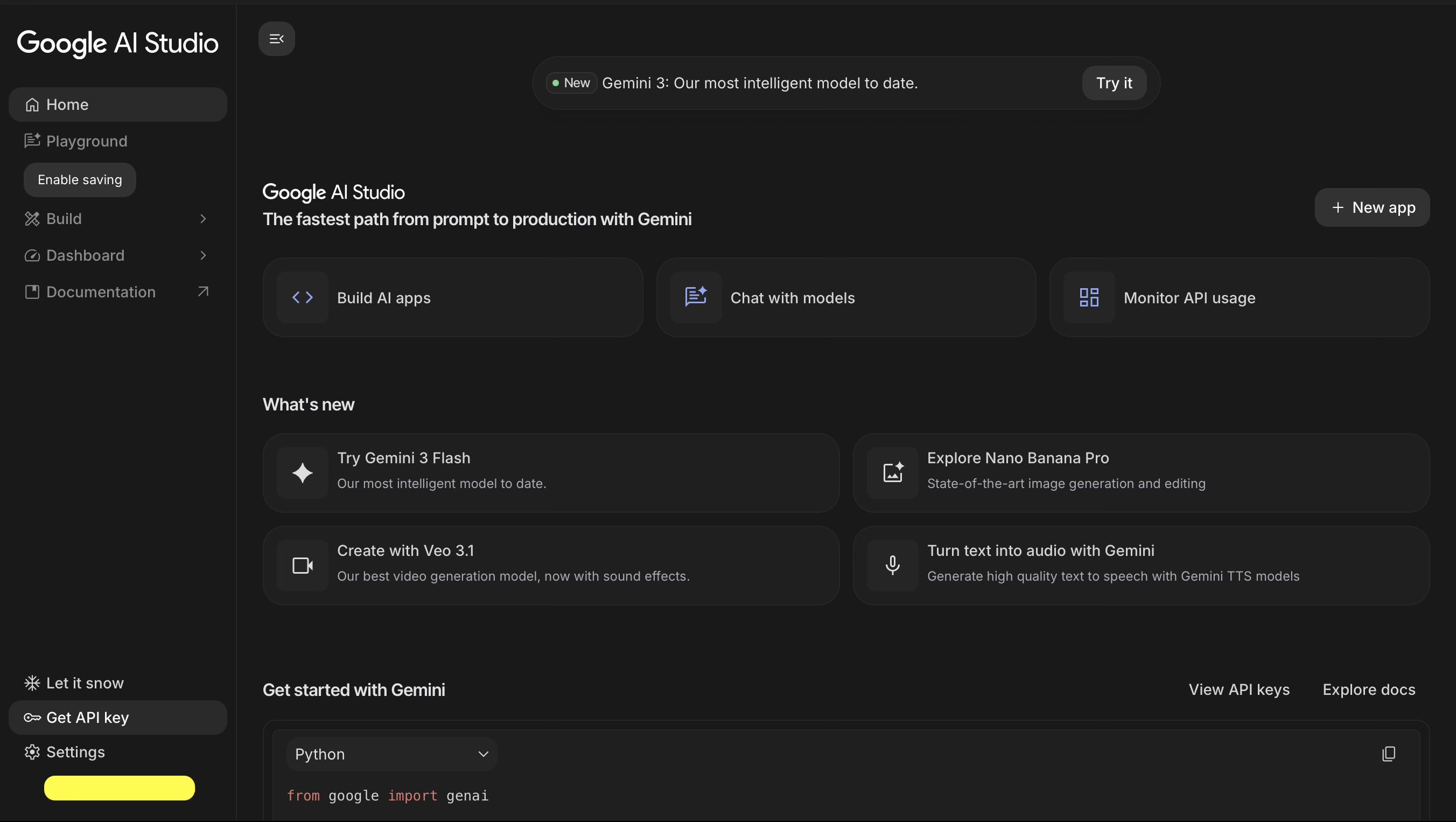Copy the Python code snippet
The image size is (1456, 822).
1389,754
